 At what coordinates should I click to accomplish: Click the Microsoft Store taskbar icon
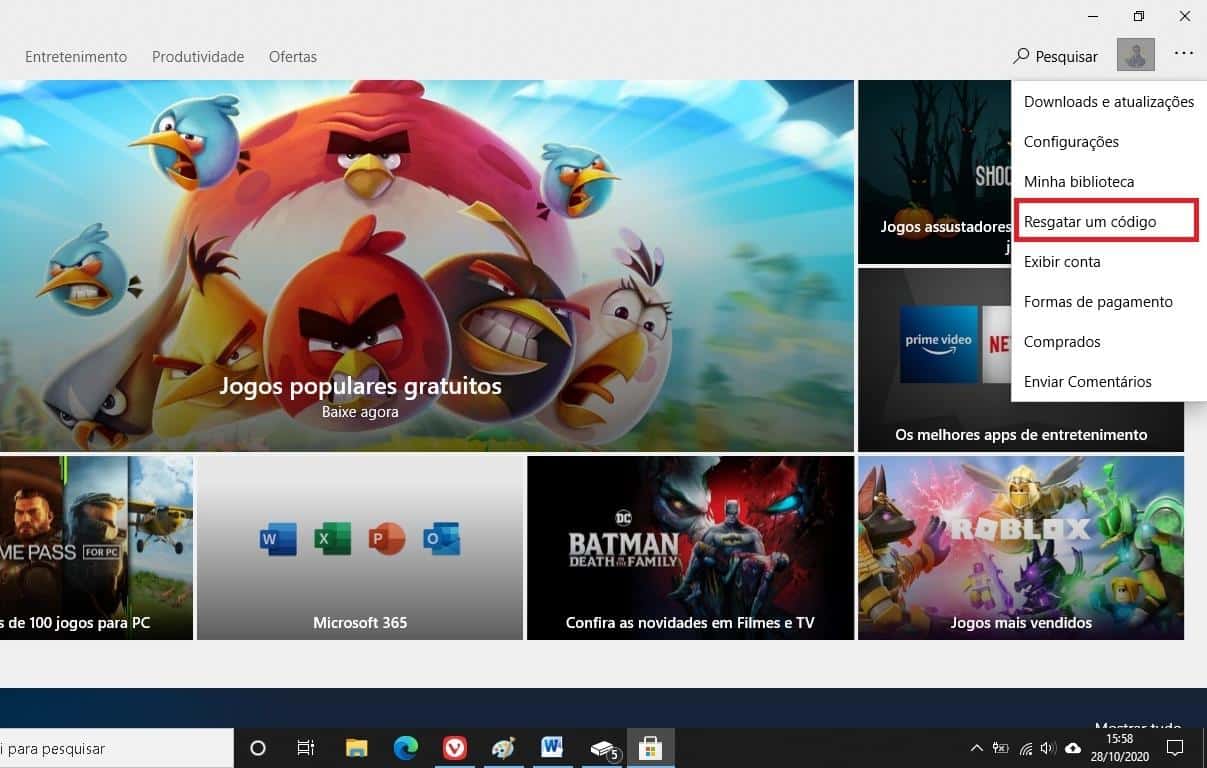pos(651,748)
